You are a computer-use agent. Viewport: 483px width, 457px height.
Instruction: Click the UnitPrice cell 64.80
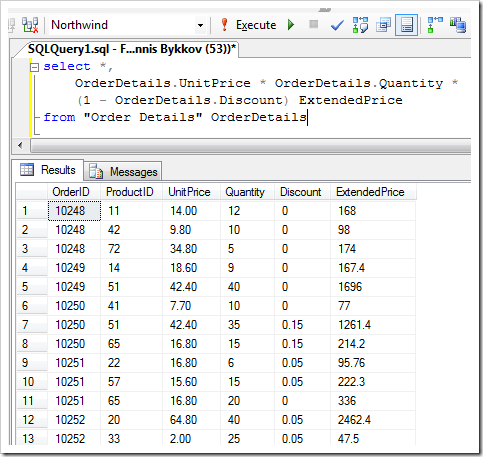pos(191,420)
